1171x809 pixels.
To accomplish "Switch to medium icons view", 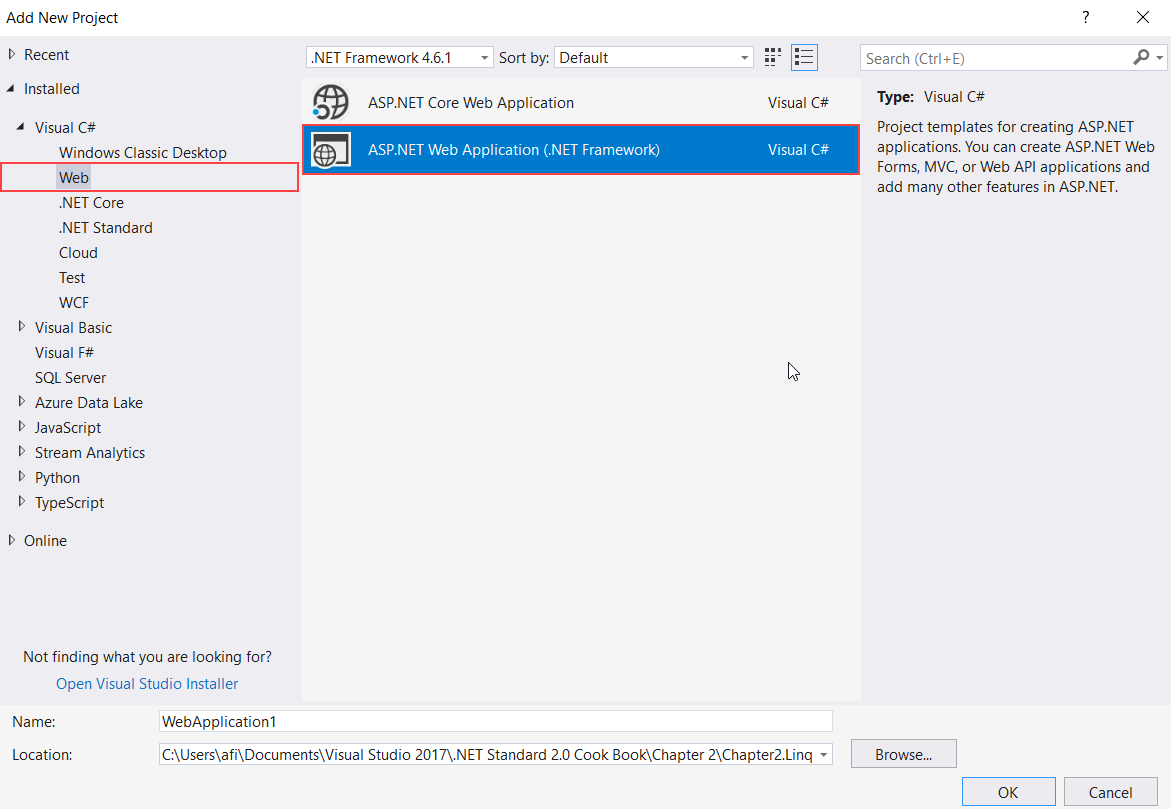I will [772, 58].
